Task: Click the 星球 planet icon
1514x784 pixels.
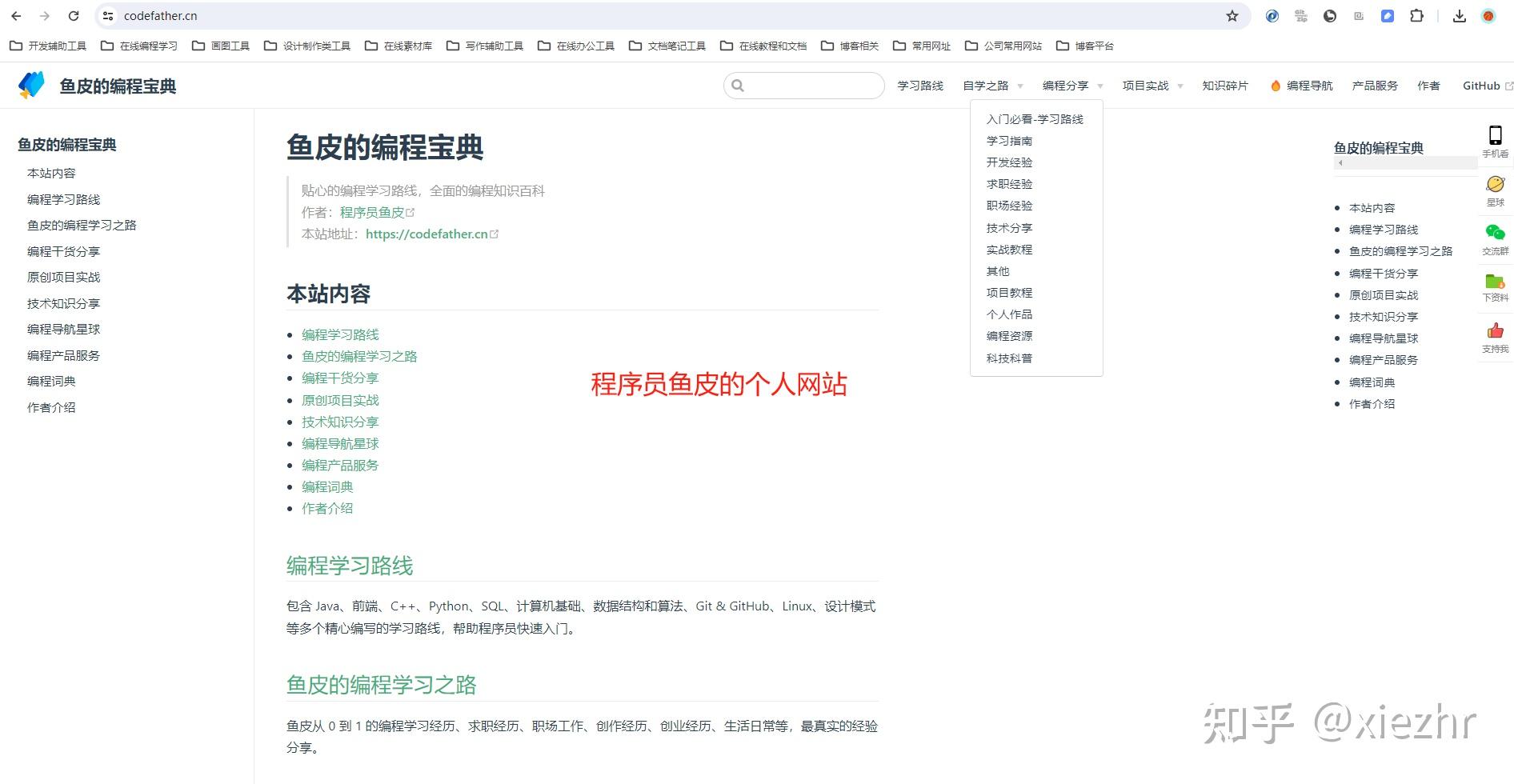Action: 1495,184
